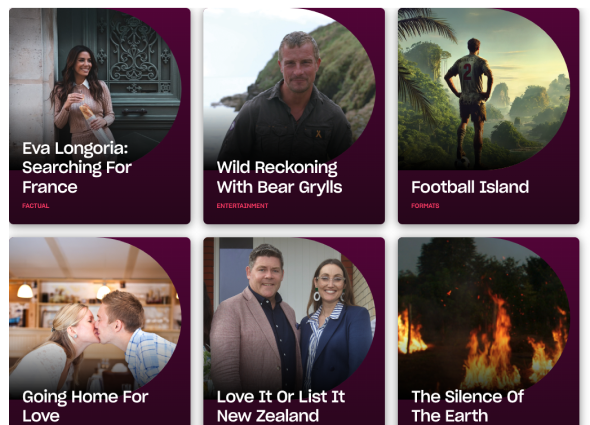
Task: Click the Love It Or List It hosts photo
Action: pos(289,316)
